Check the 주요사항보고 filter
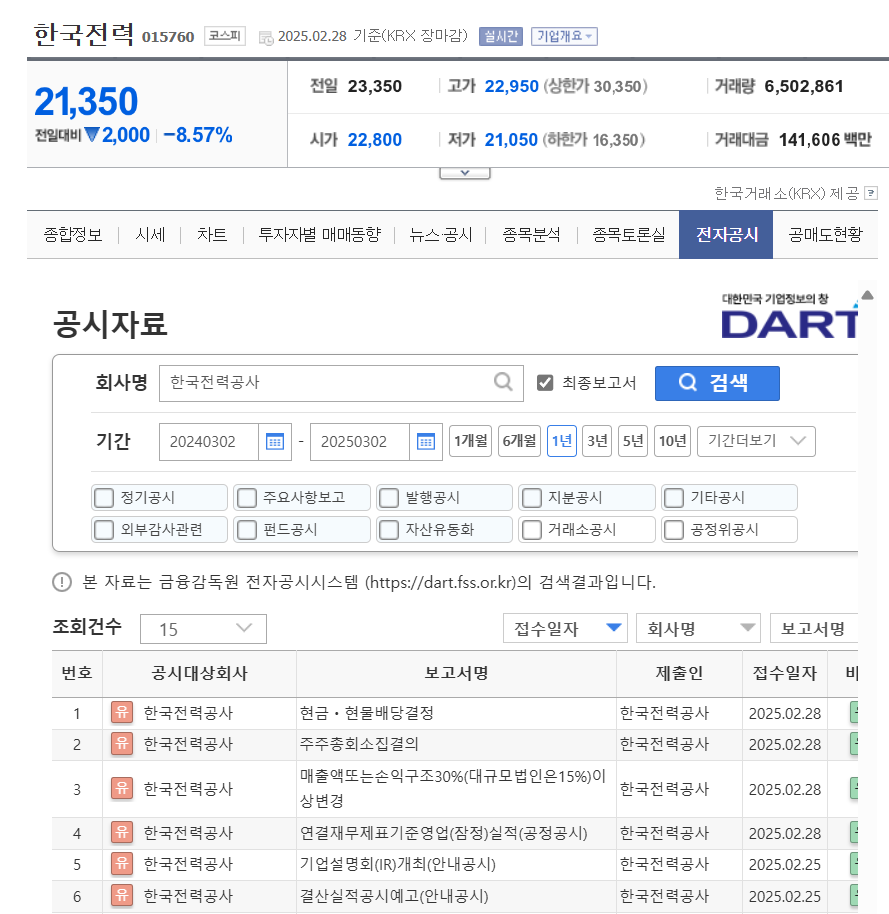The height and width of the screenshot is (914, 889). [247, 498]
